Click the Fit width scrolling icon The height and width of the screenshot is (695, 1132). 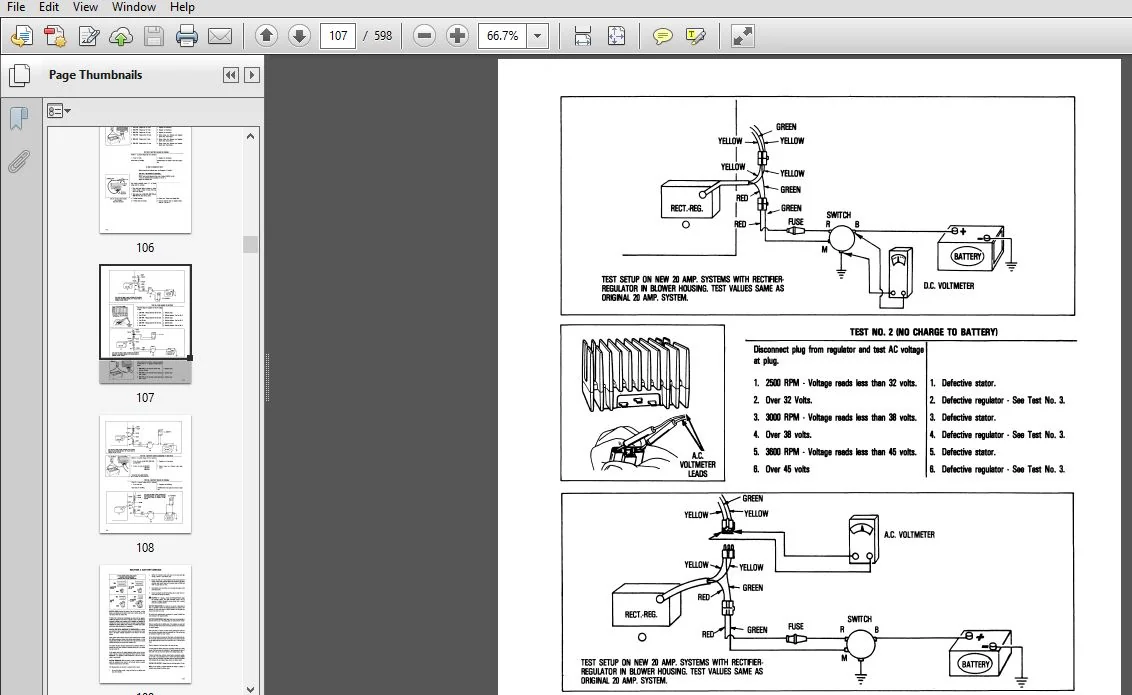tap(583, 35)
